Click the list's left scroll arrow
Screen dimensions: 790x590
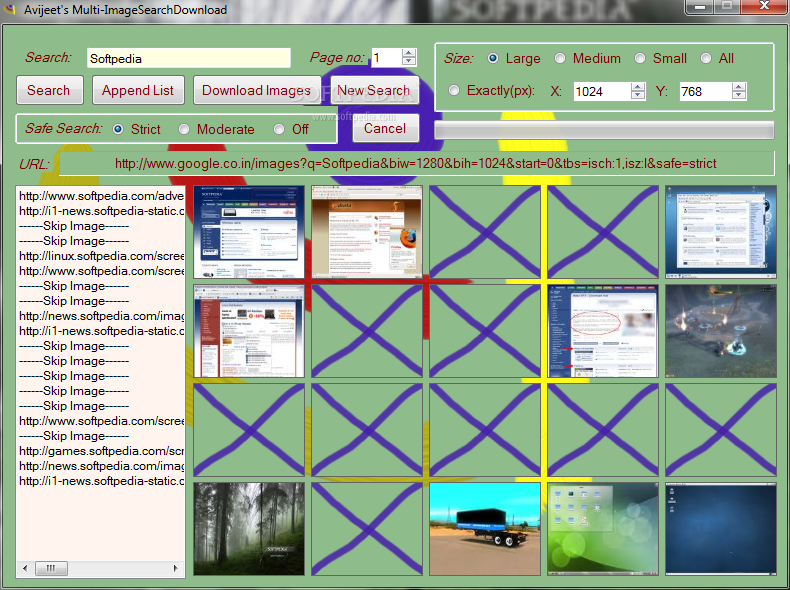(x=25, y=568)
